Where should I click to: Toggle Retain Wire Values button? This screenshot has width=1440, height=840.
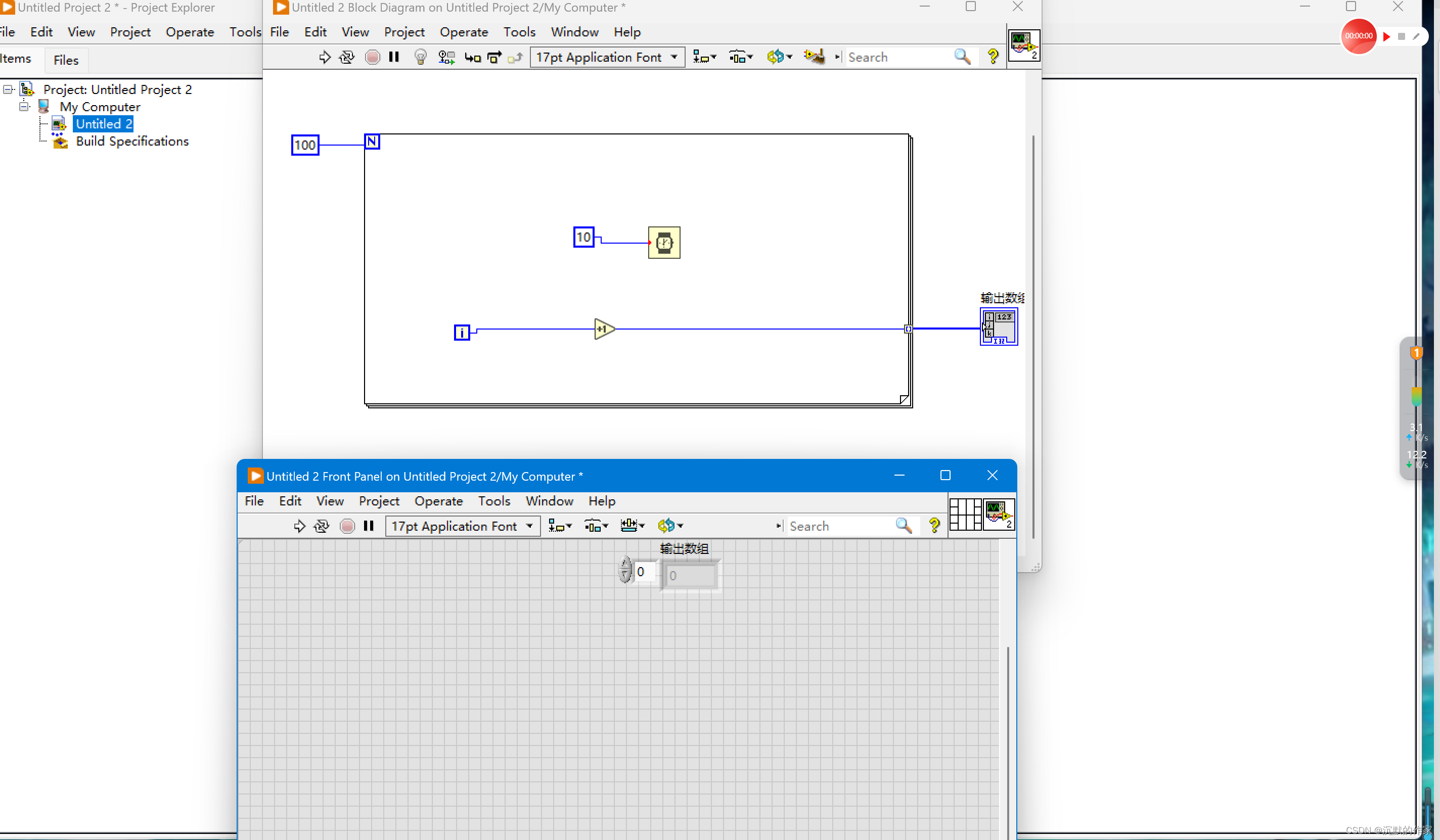(446, 57)
